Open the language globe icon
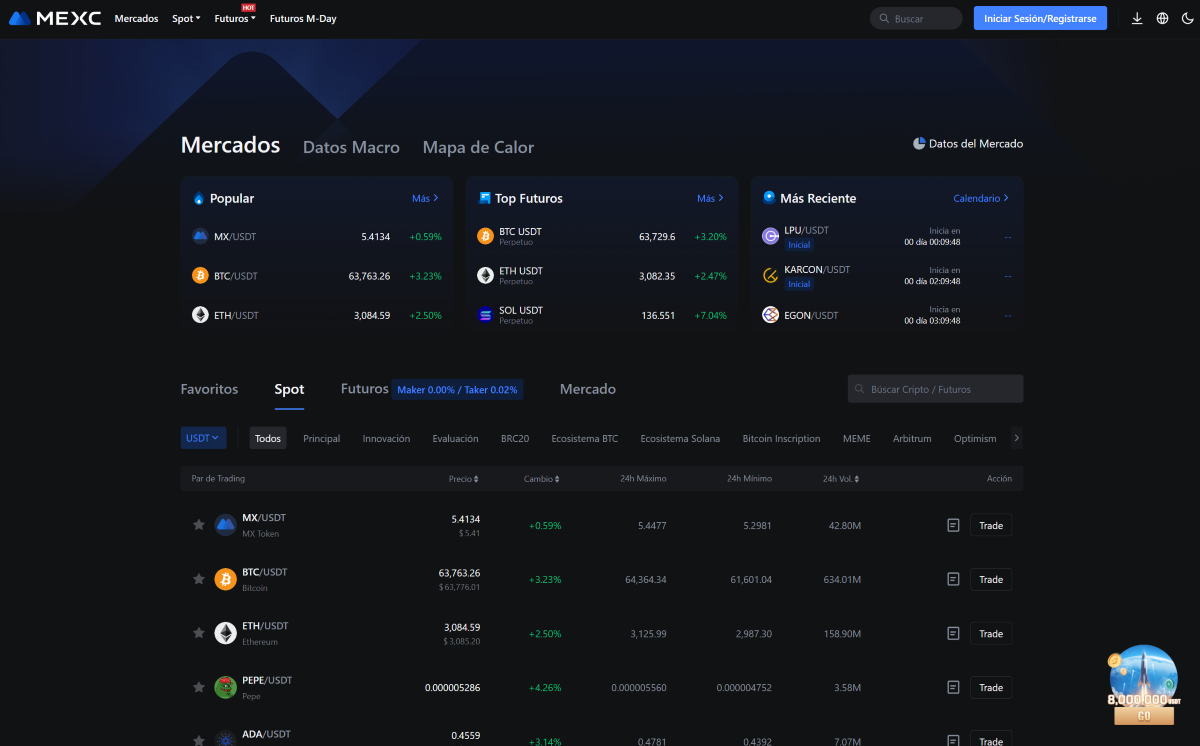The width and height of the screenshot is (1200, 746). (1162, 18)
